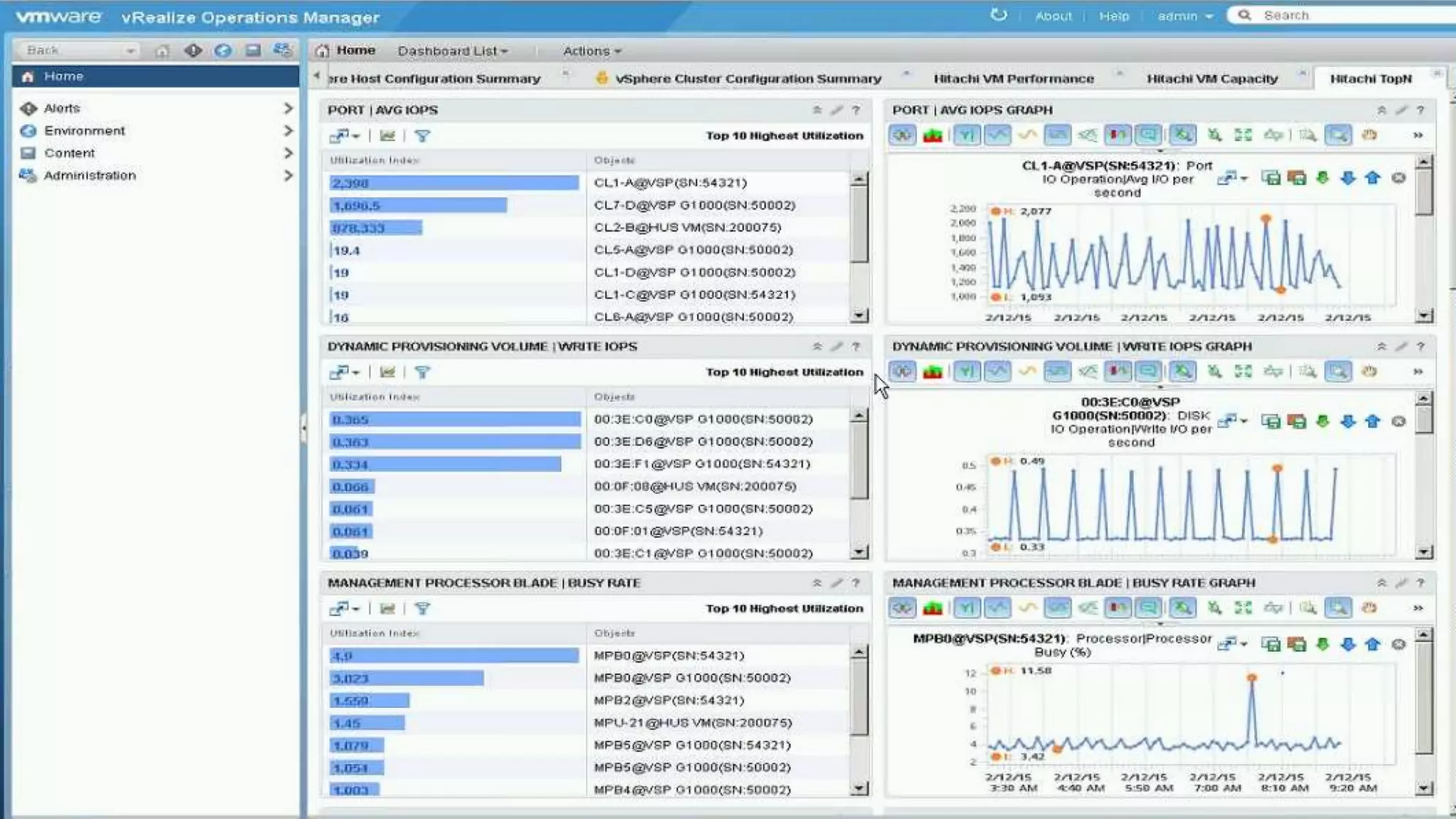Toggle the line chart button in PORT AVG IOPS GRAPH toolbar
This screenshot has width=1456, height=819.
(997, 135)
